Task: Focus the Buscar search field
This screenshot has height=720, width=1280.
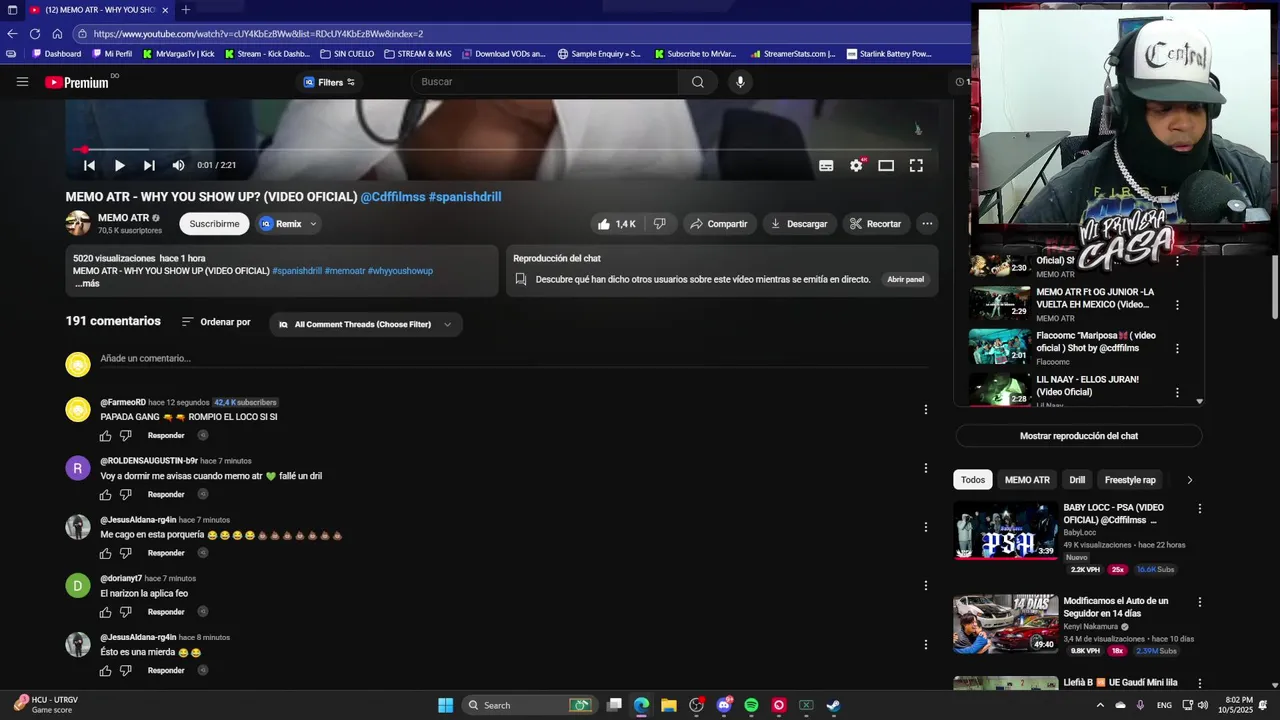Action: click(x=545, y=82)
